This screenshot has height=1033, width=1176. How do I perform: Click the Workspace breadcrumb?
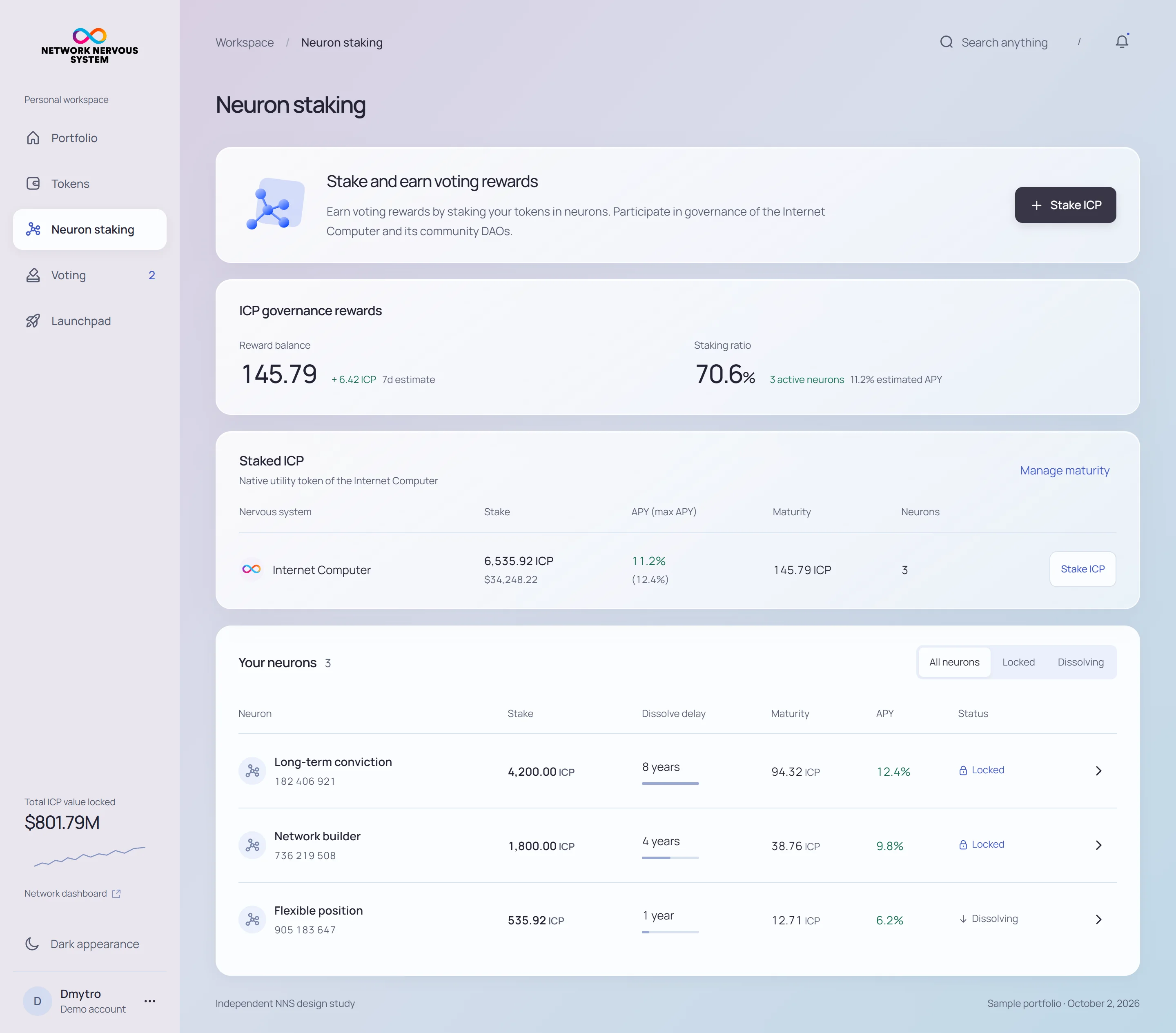(x=245, y=42)
